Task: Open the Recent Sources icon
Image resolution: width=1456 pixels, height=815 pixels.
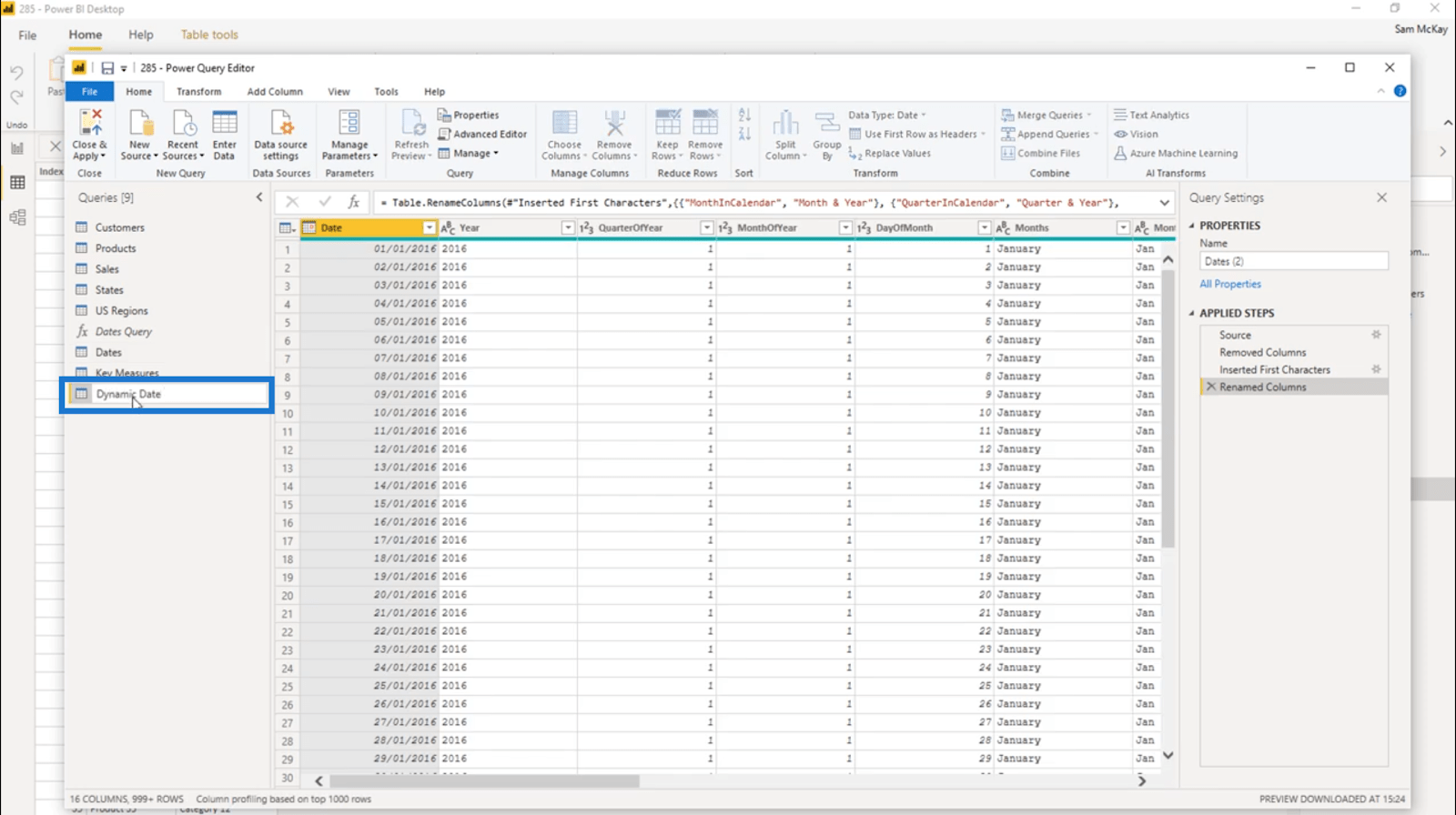Action: 184,123
